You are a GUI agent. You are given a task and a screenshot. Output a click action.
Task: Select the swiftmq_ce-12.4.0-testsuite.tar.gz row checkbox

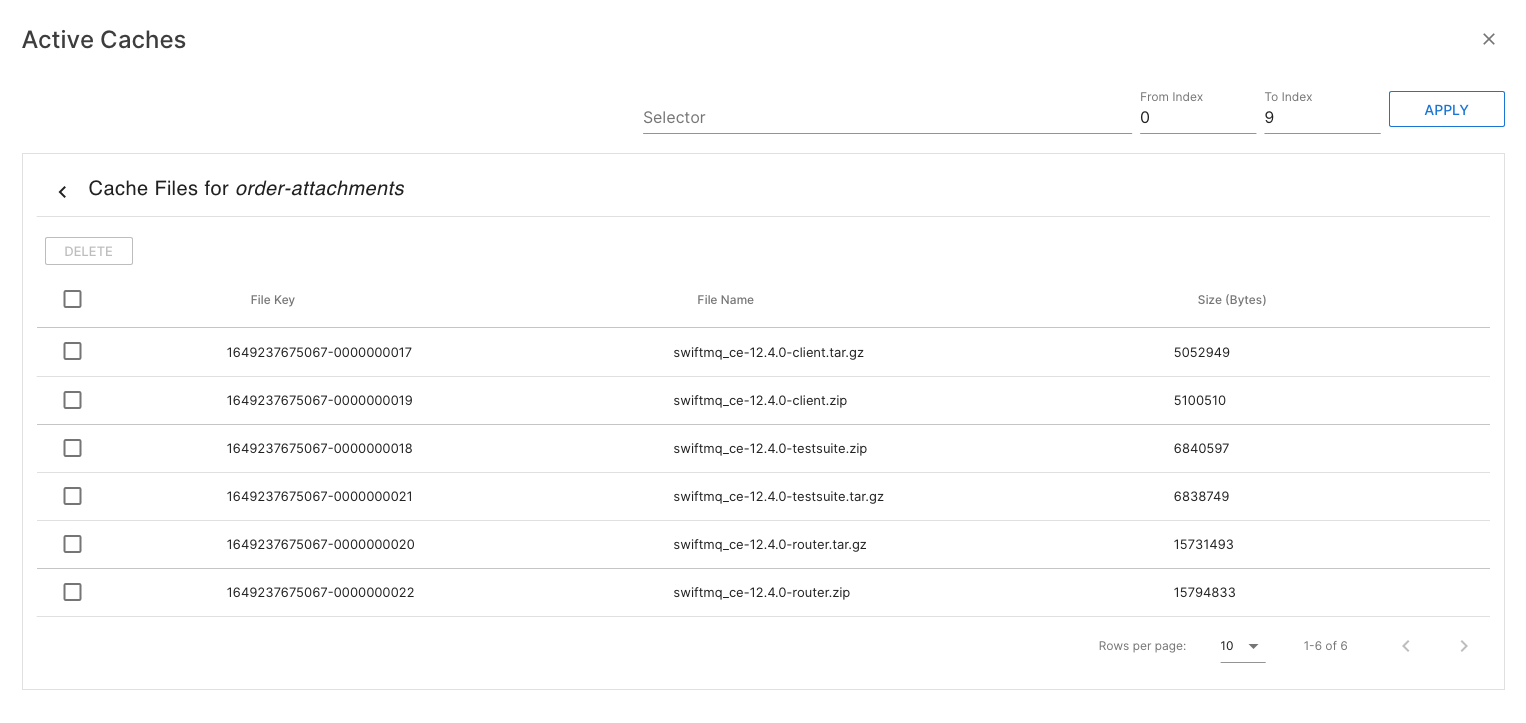[72, 496]
